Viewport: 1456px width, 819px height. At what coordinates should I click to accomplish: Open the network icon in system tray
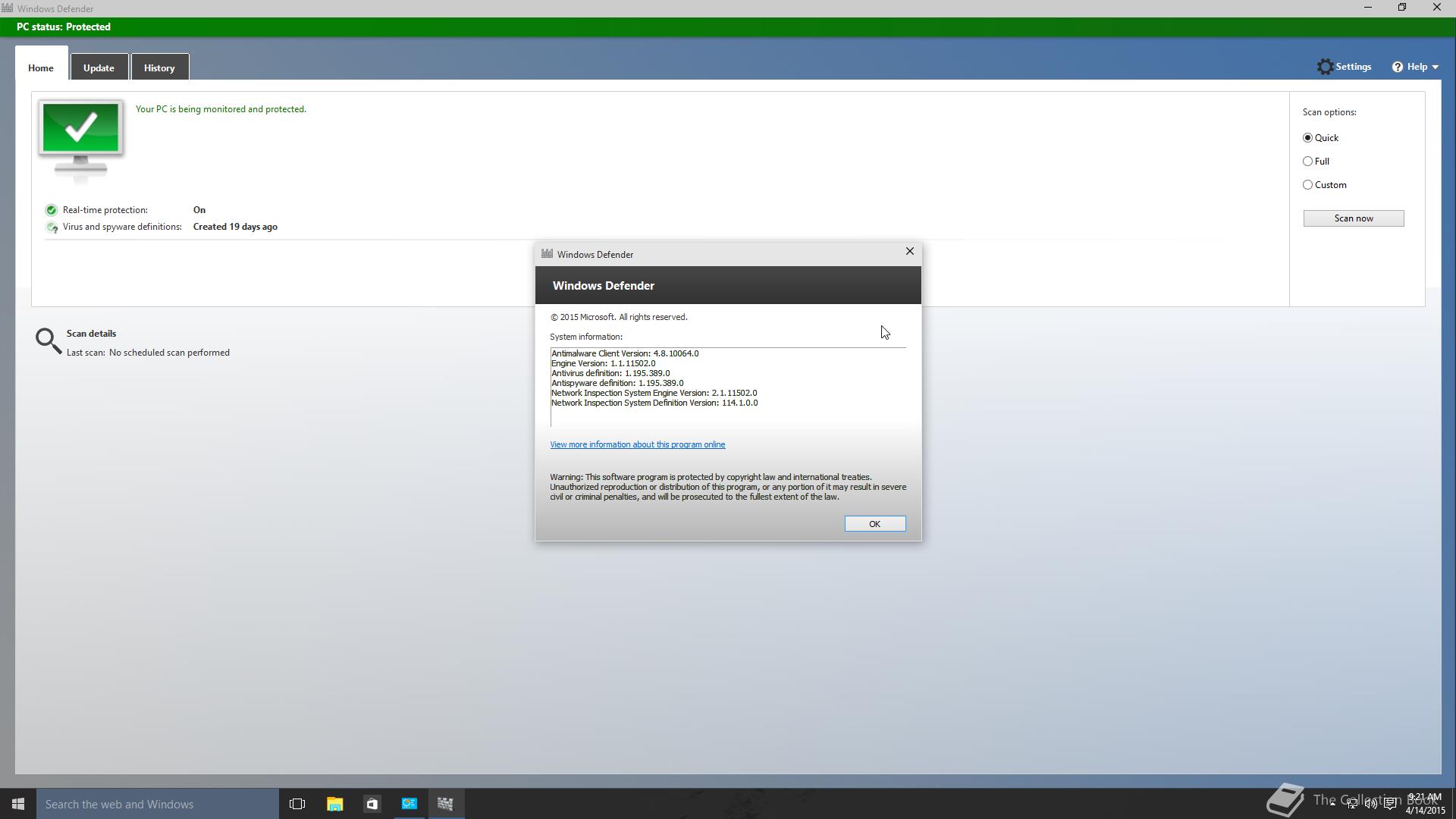point(1352,804)
